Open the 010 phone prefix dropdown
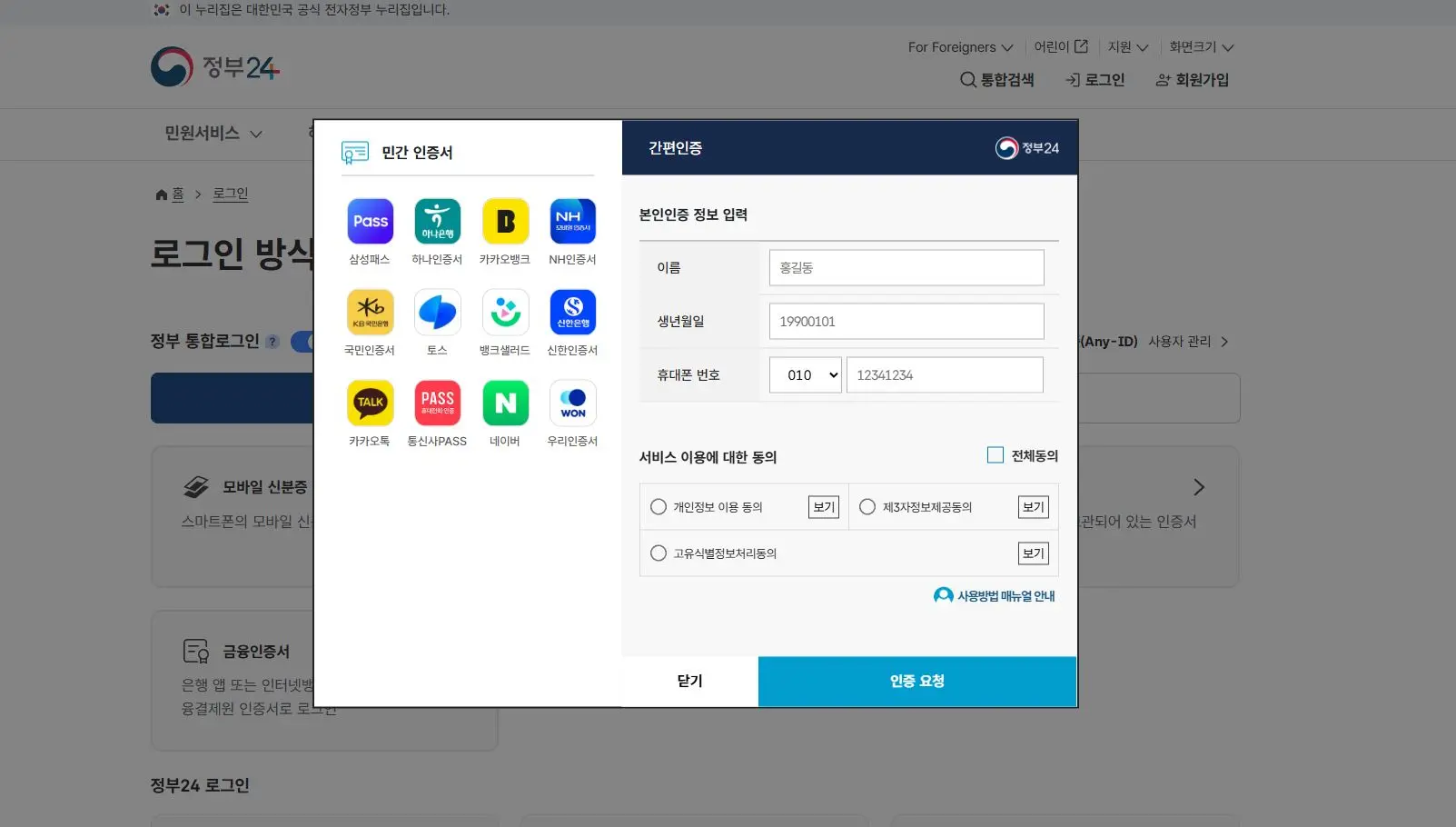 tap(806, 375)
